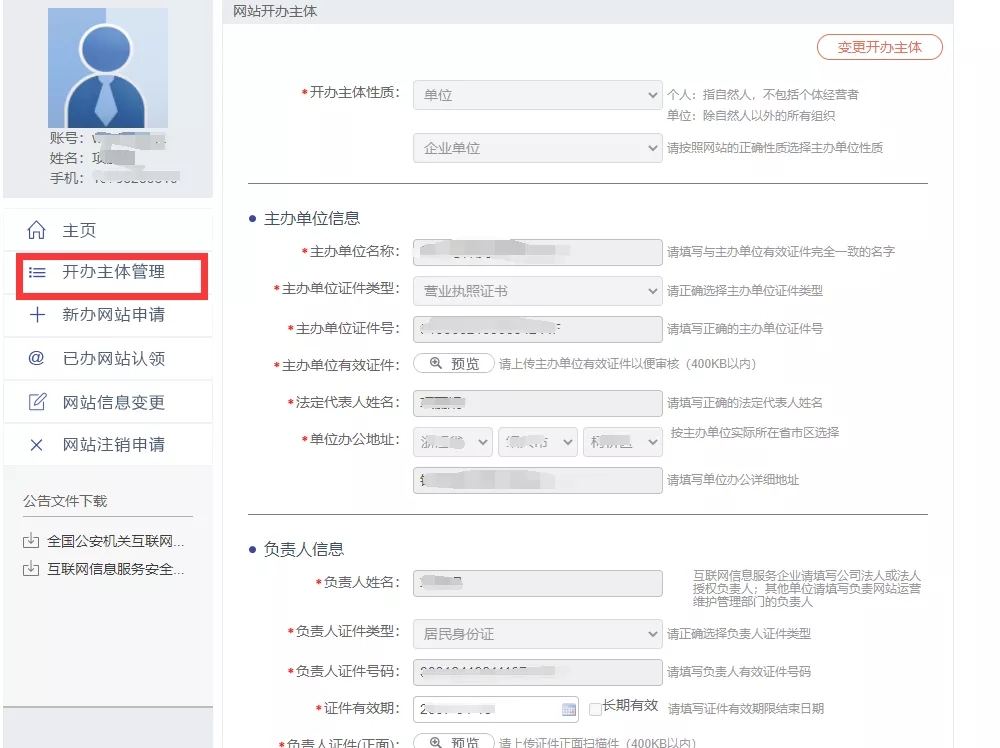The image size is (1000, 748).
Task: Click the home icon beside 主页
Action: 37,231
